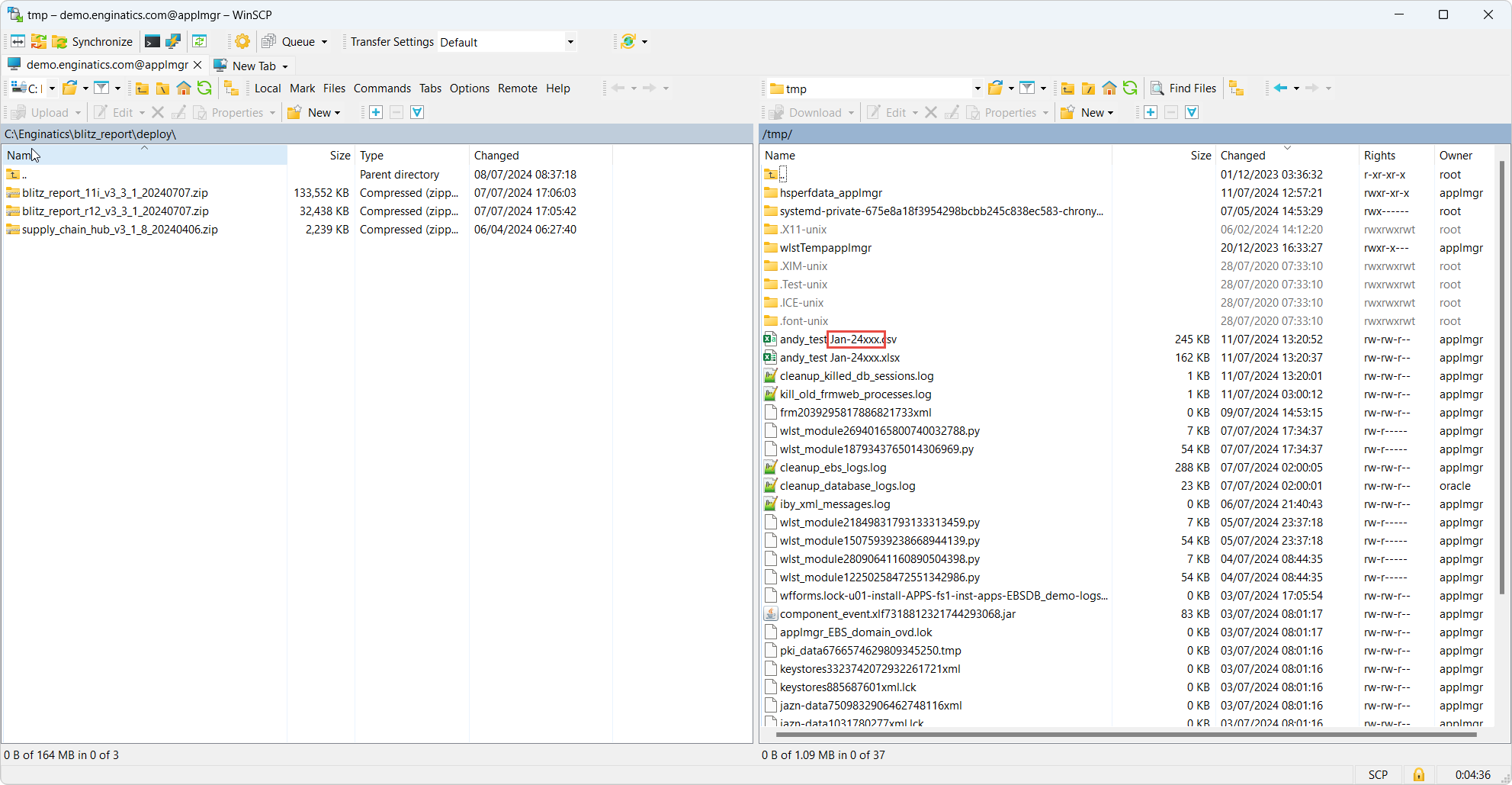
Task: Click the local panel filter icon
Action: tap(101, 88)
